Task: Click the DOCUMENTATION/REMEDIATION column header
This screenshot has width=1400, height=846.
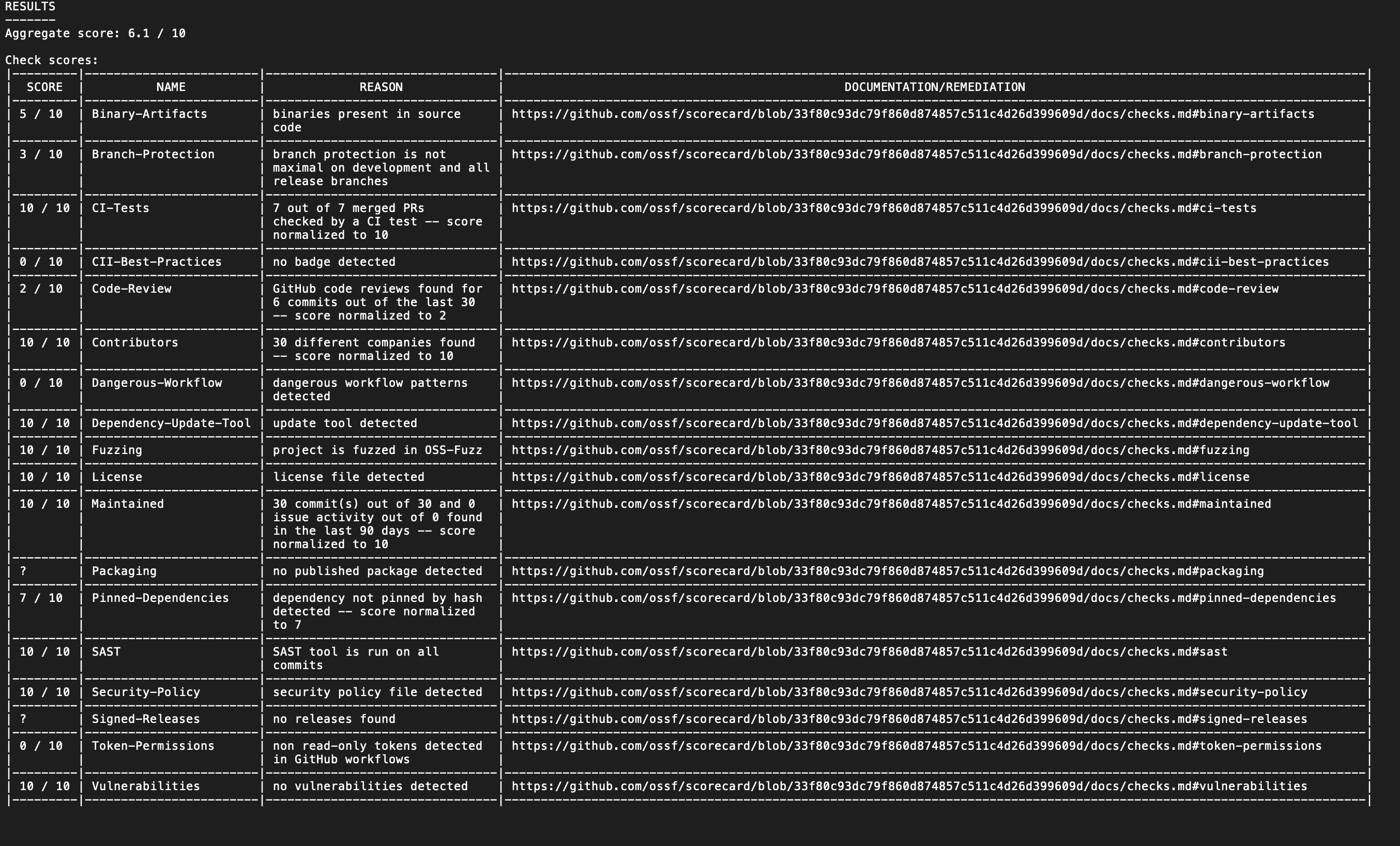Action: pyautogui.click(x=934, y=87)
